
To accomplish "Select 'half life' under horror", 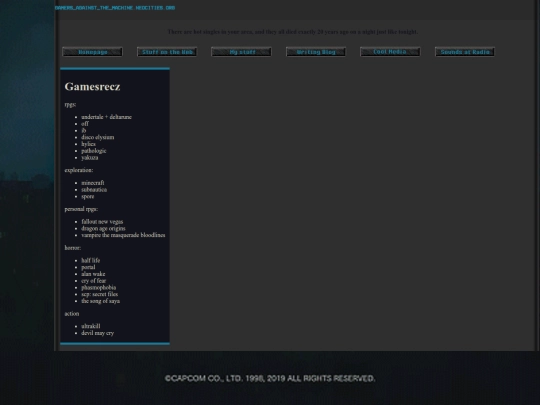I will pyautogui.click(x=91, y=260).
